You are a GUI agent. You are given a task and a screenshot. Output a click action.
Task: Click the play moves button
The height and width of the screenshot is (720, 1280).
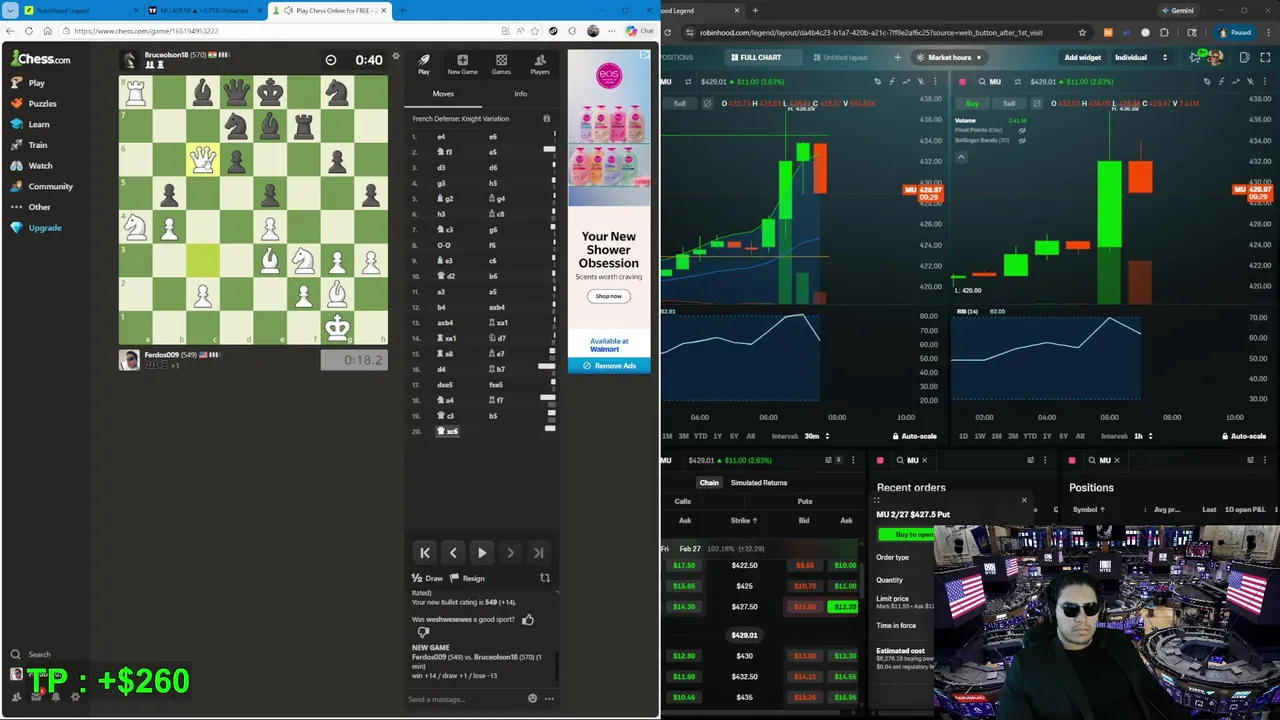coord(481,553)
